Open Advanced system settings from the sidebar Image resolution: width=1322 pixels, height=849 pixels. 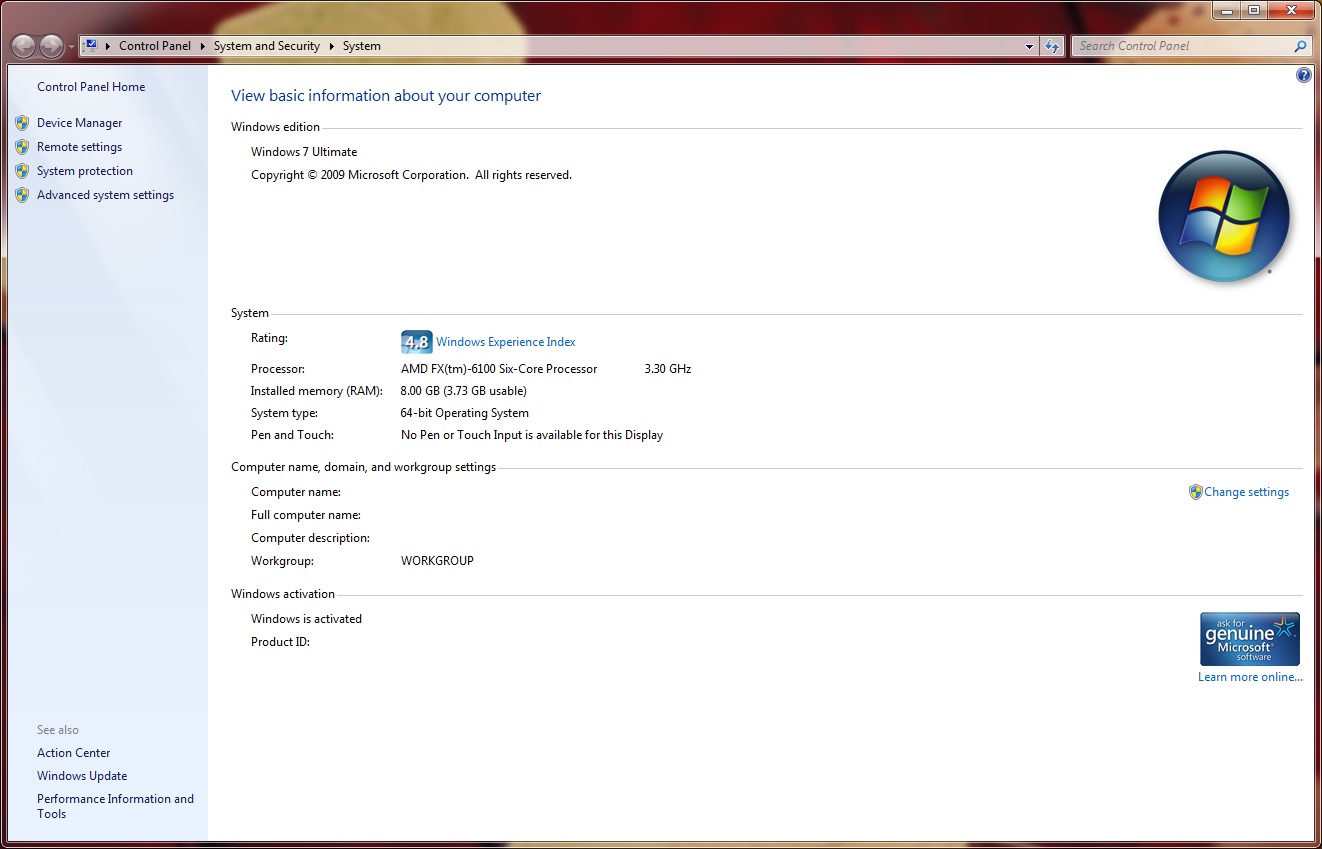tap(105, 195)
